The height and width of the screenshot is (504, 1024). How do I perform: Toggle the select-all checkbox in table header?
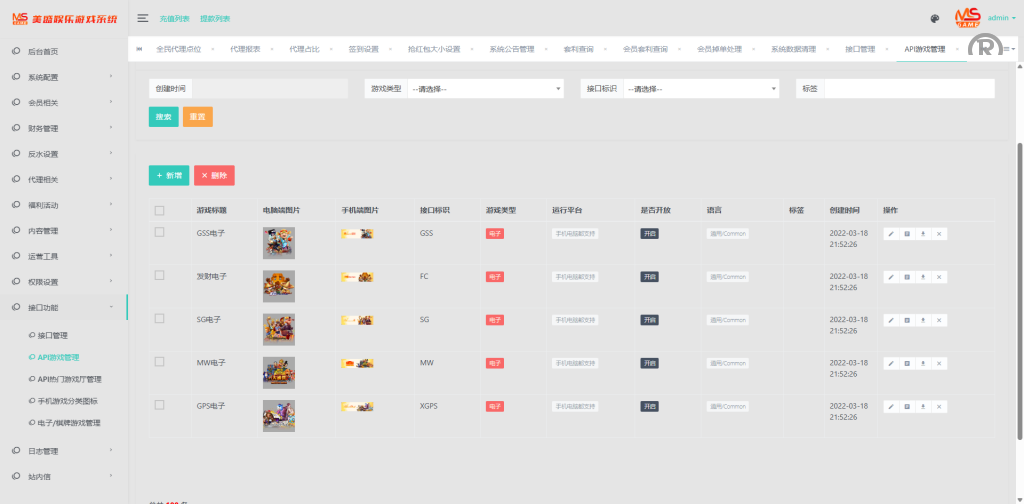(x=159, y=210)
